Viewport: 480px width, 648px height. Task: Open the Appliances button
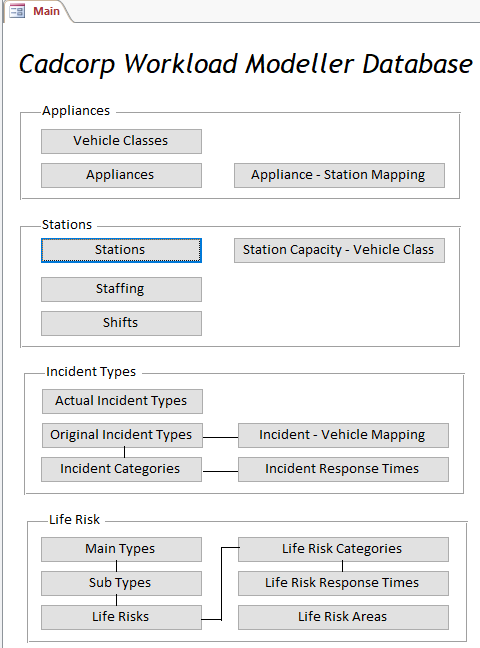121,175
